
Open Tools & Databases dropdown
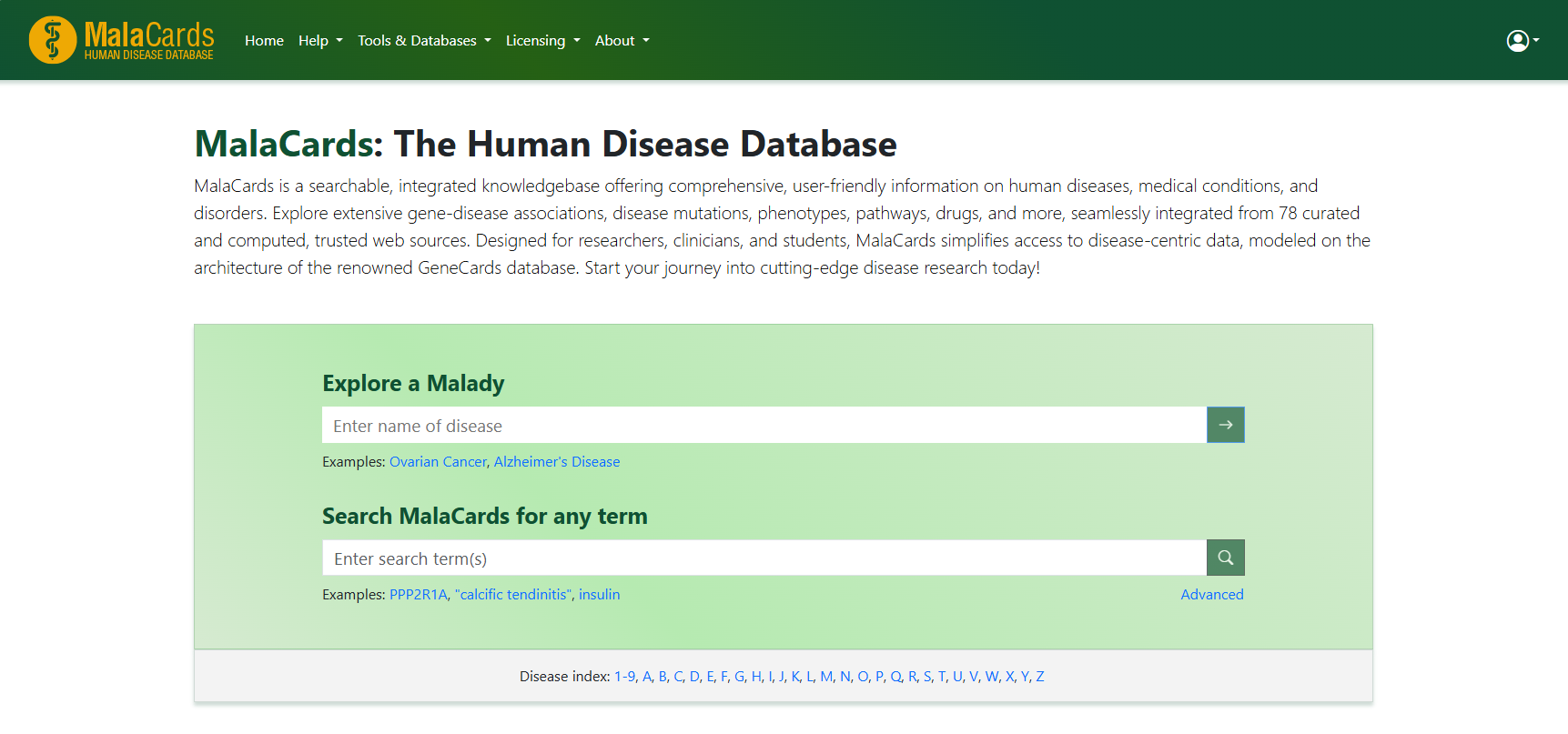(424, 40)
